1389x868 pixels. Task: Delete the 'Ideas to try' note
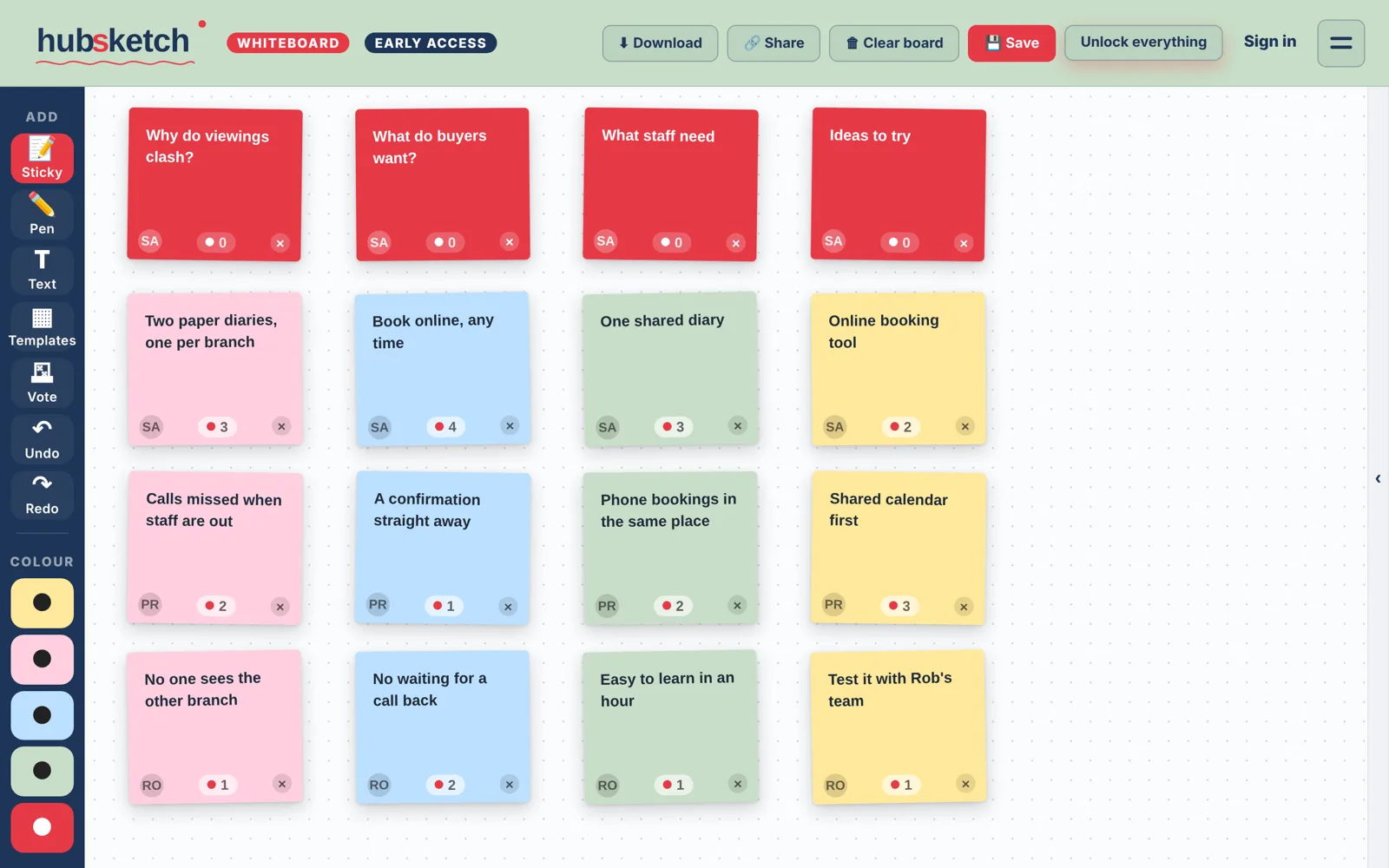click(964, 243)
